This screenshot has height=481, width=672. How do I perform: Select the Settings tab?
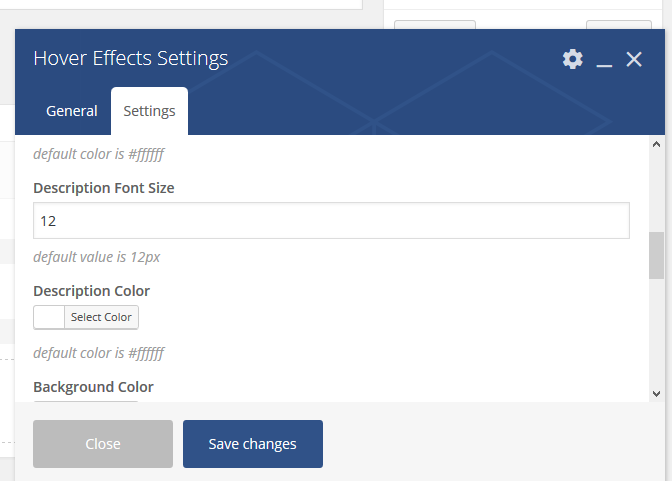click(150, 111)
